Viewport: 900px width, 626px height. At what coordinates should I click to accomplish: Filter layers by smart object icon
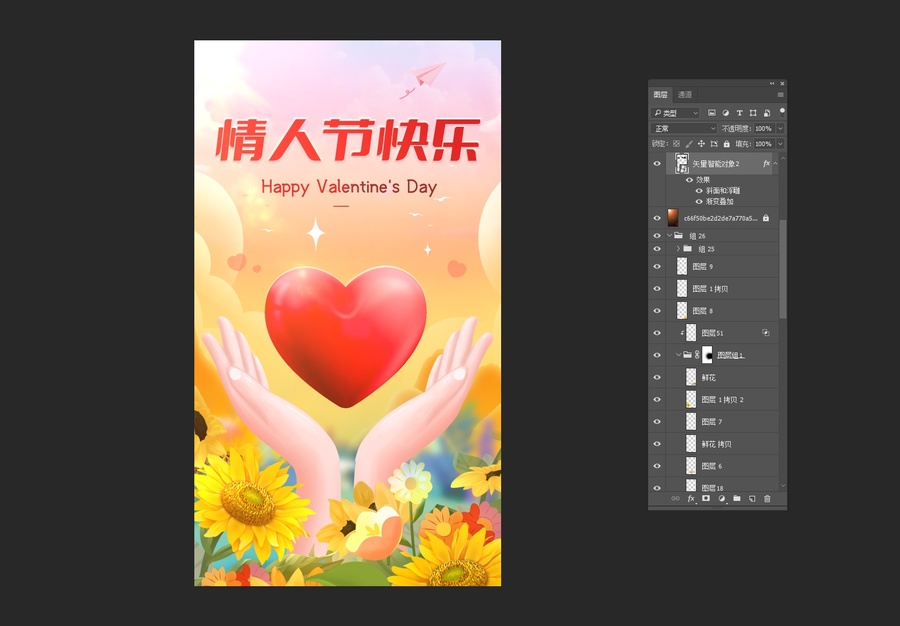(767, 113)
